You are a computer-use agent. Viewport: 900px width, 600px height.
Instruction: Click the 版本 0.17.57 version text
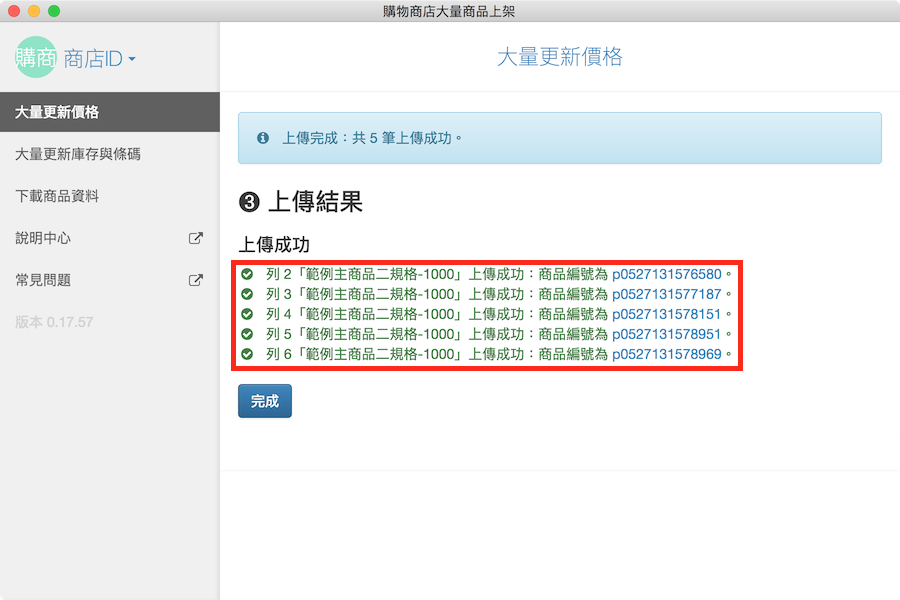pos(54,322)
